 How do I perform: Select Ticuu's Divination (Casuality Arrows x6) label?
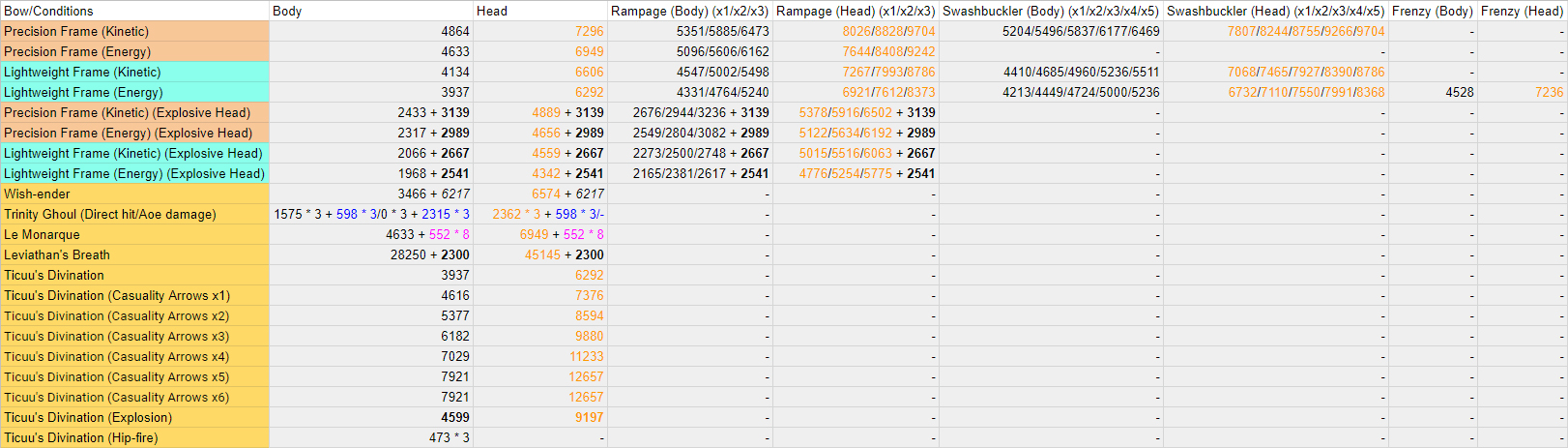(x=134, y=397)
